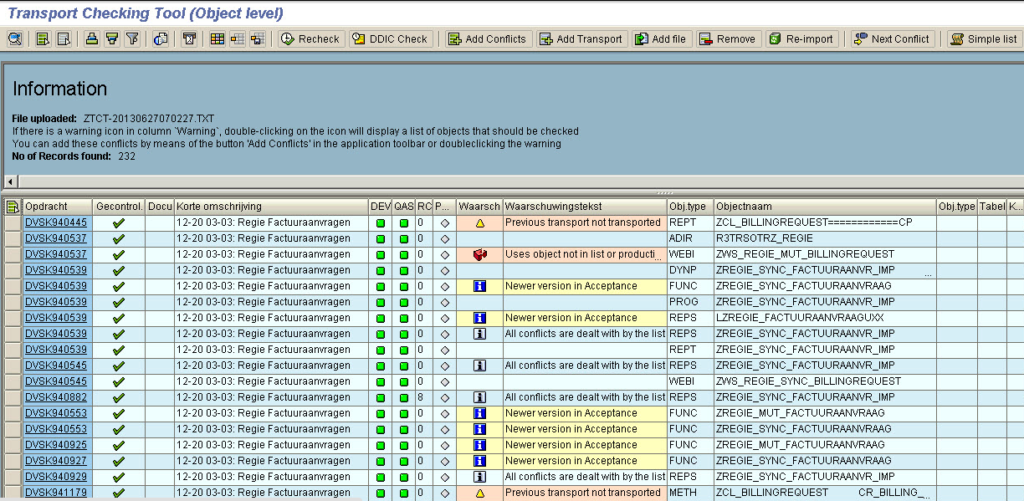Click the Recheck button
1024x501 pixels.
tap(310, 39)
